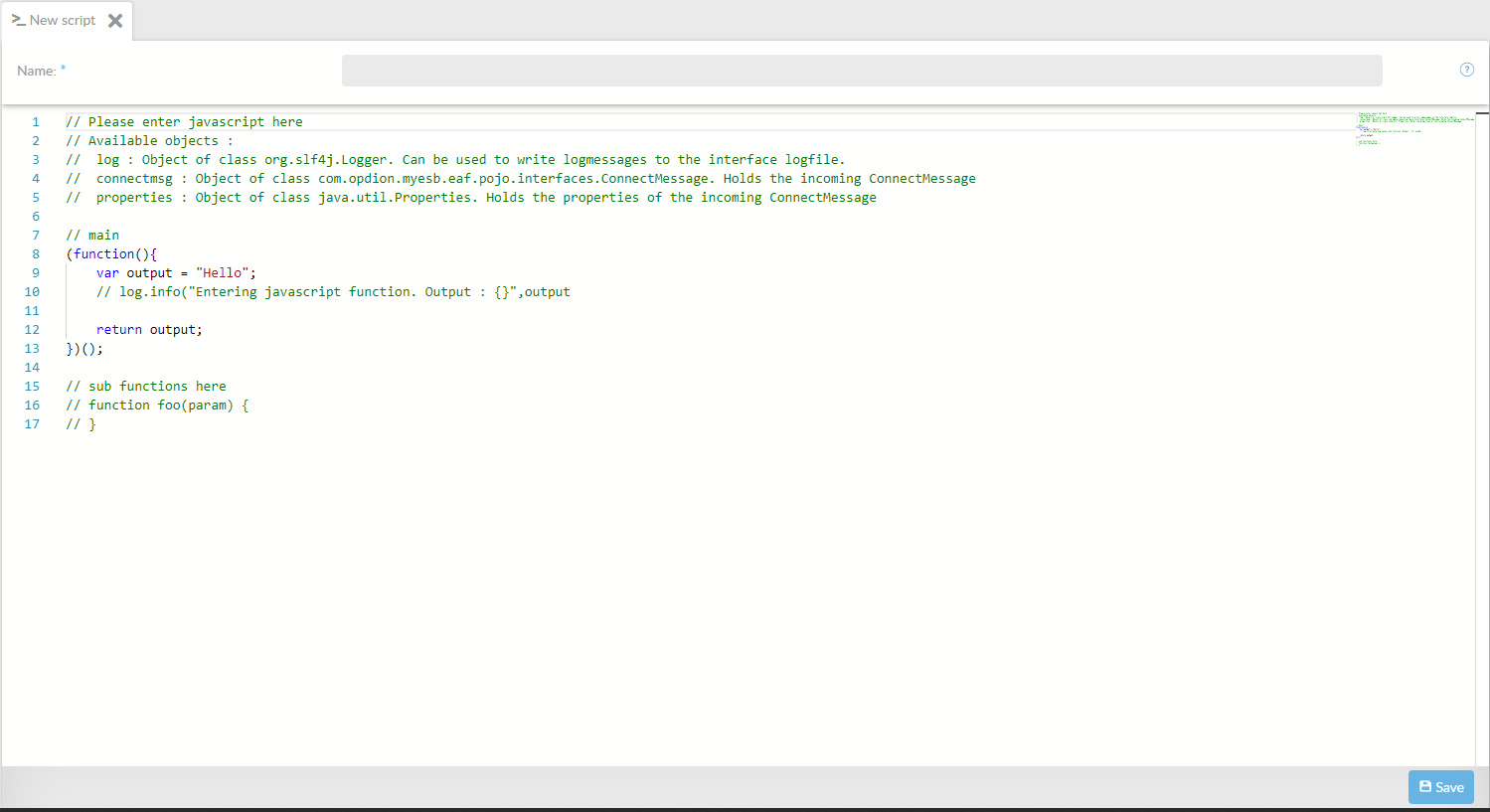Click the '// sub functions here' comment

[x=146, y=387]
